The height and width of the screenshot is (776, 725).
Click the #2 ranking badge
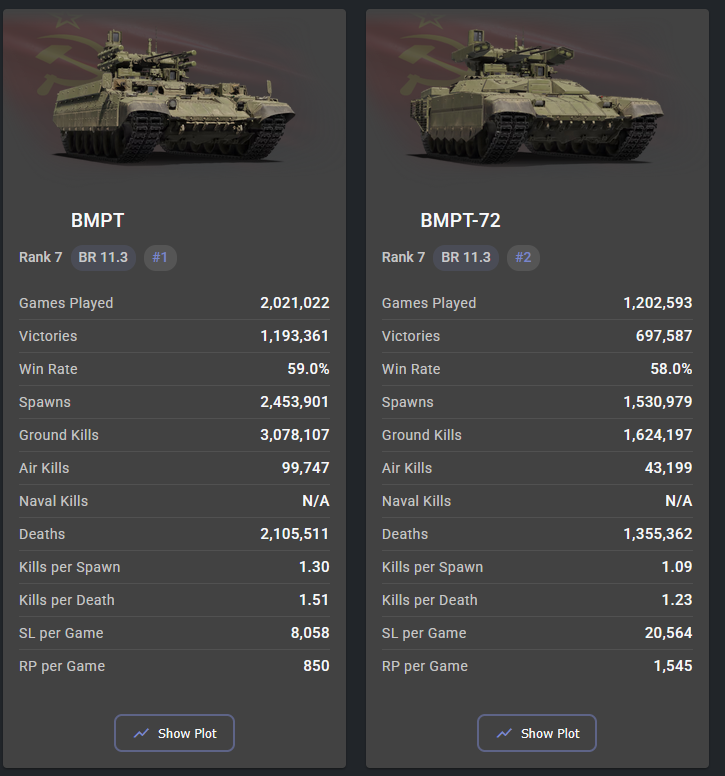[523, 257]
